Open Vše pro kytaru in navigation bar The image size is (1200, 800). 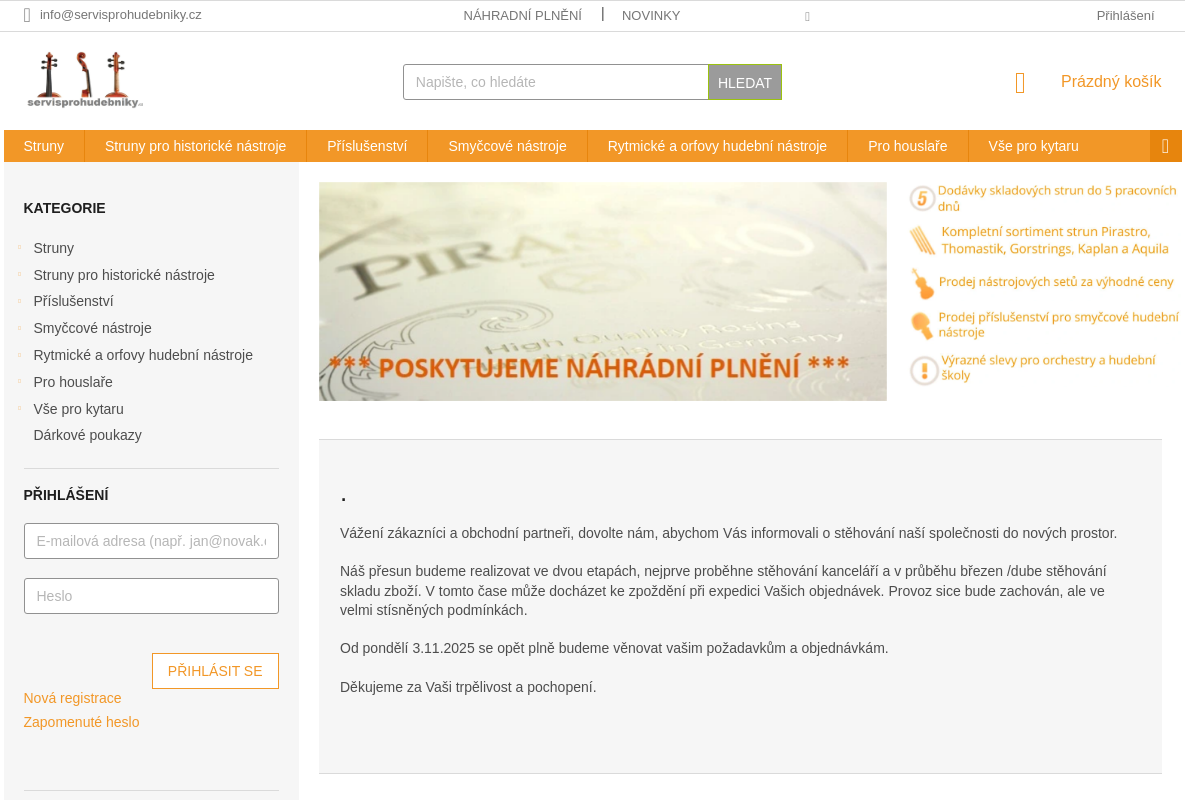click(x=1033, y=146)
